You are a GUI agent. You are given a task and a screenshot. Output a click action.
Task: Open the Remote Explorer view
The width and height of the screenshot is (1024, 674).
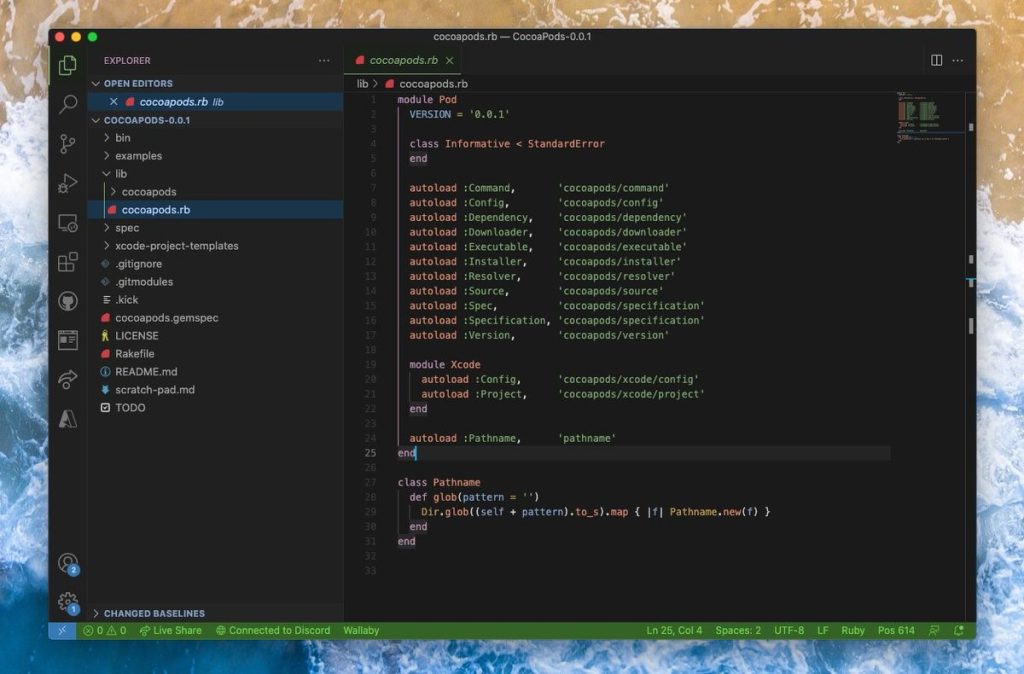(68, 223)
